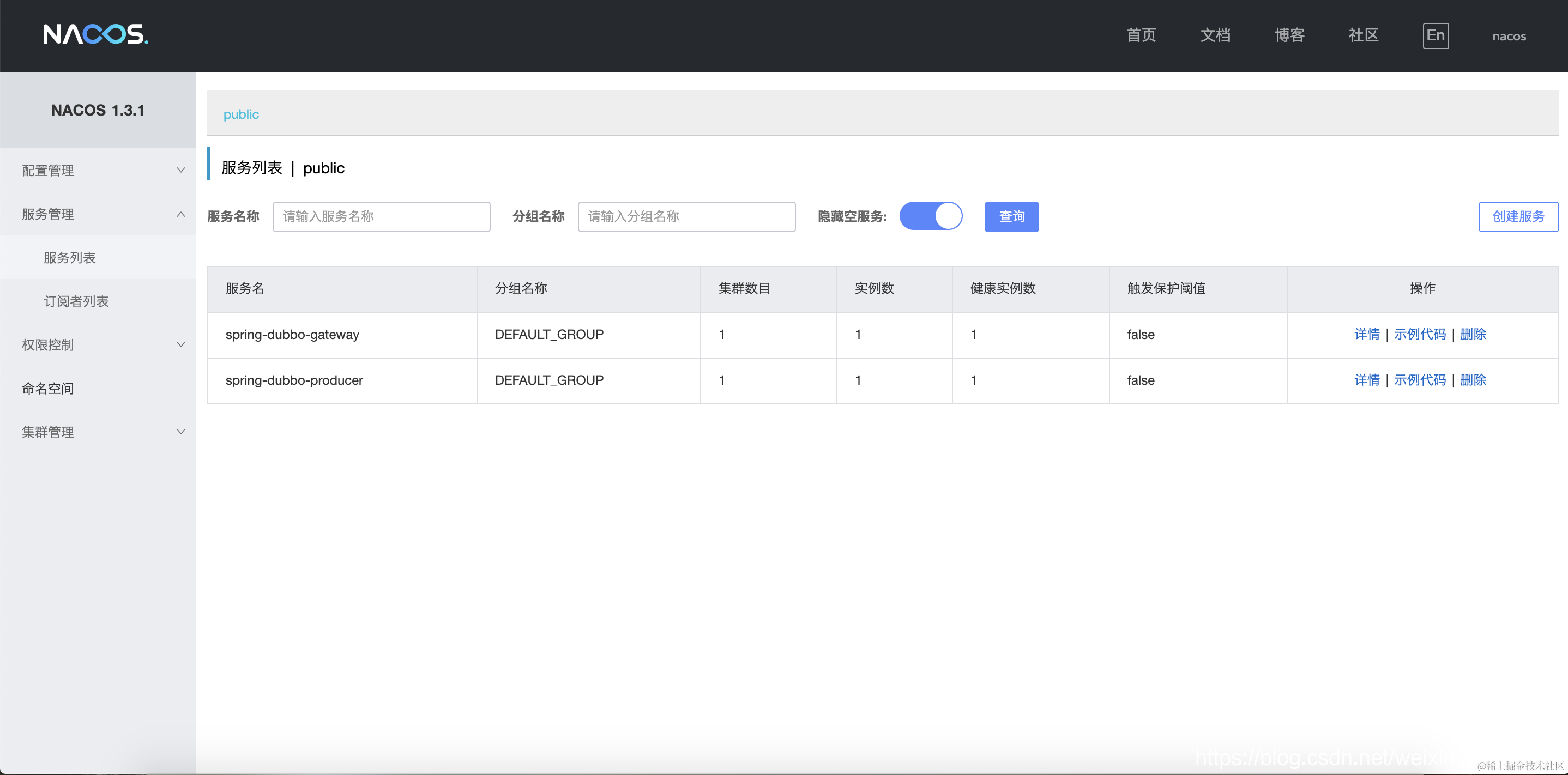Expand the 权限控制 menu chevron
The image size is (1568, 775).
[181, 345]
